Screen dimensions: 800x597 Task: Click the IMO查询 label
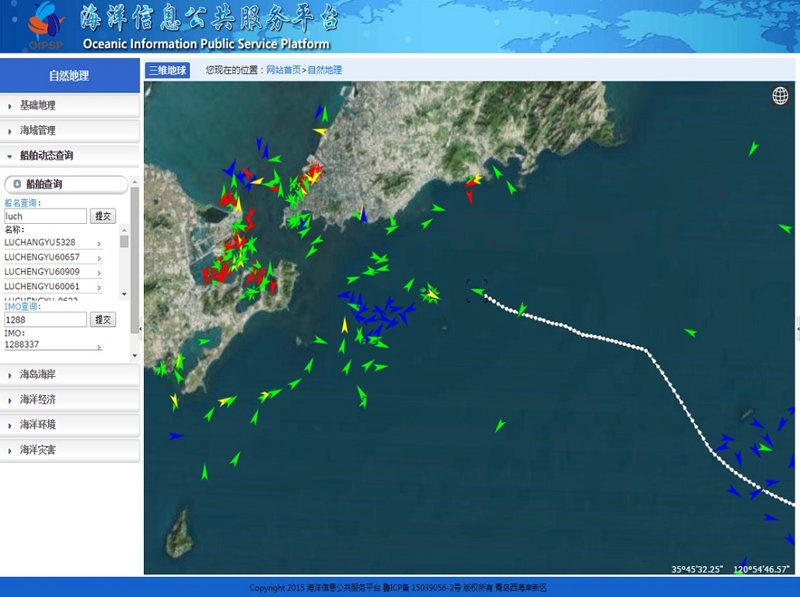pos(22,306)
